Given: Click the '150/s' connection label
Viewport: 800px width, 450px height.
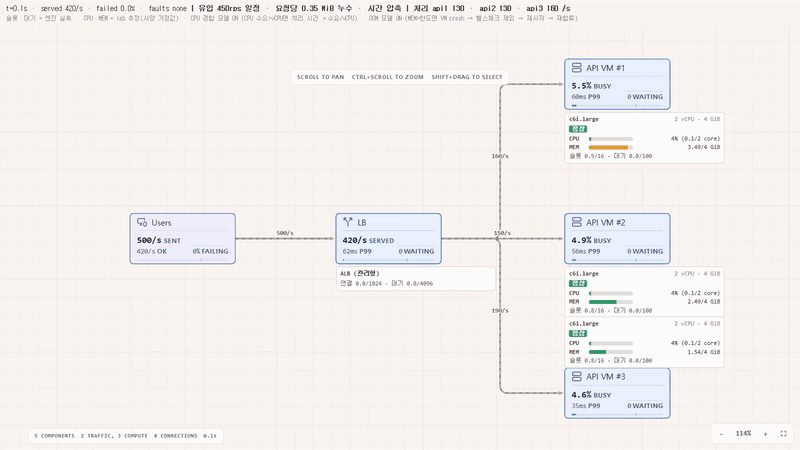Looking at the screenshot, I should tap(502, 233).
